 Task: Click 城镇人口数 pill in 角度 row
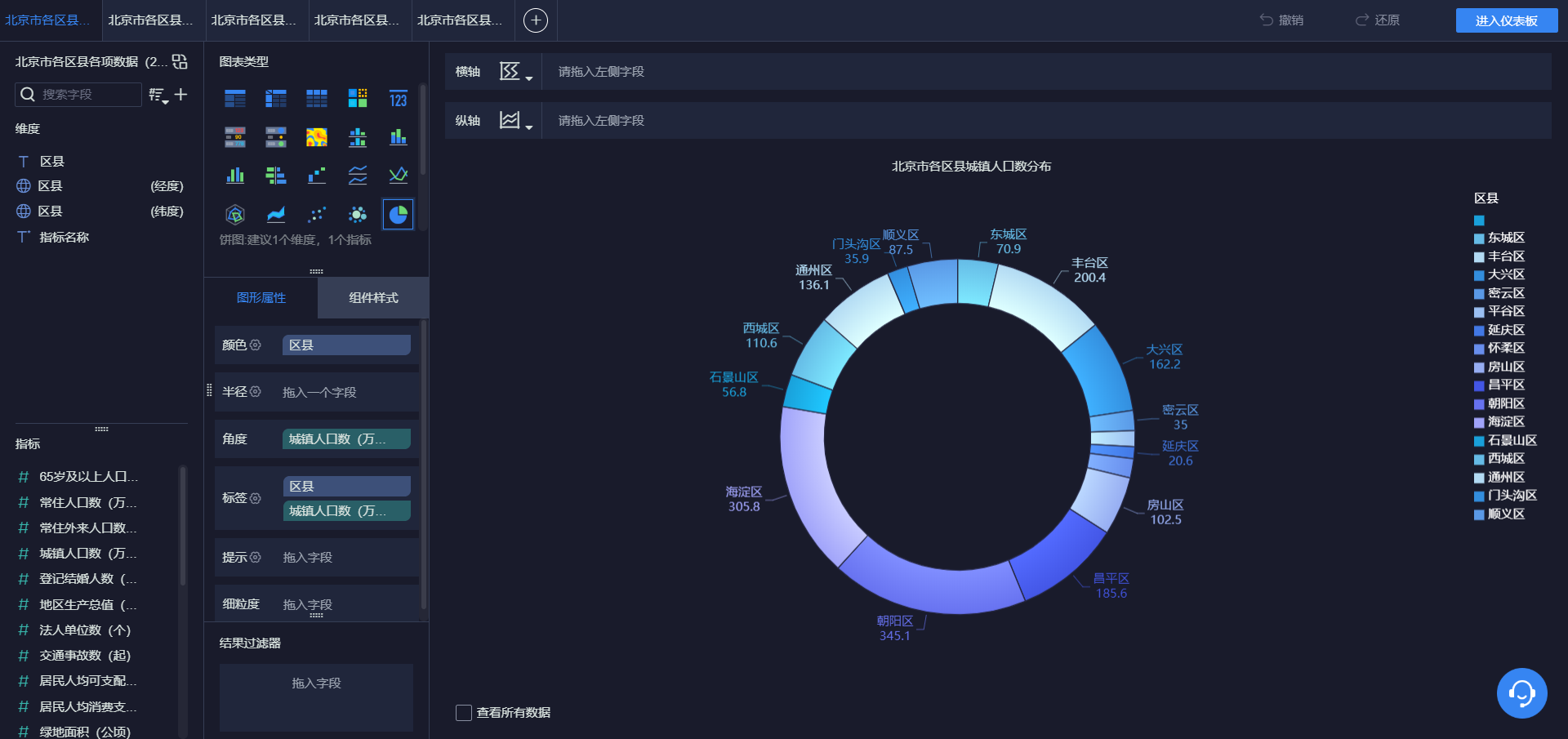point(346,439)
